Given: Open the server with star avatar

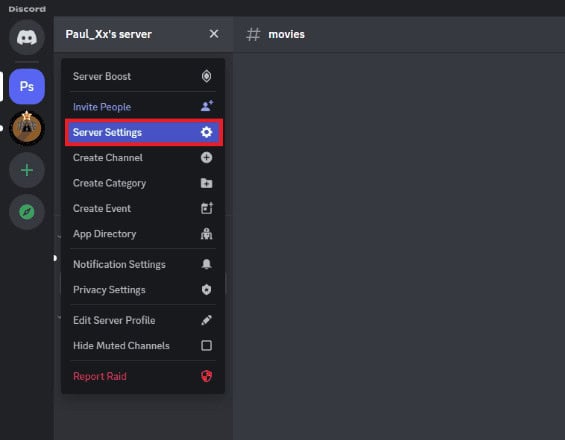Looking at the screenshot, I should pos(27,128).
